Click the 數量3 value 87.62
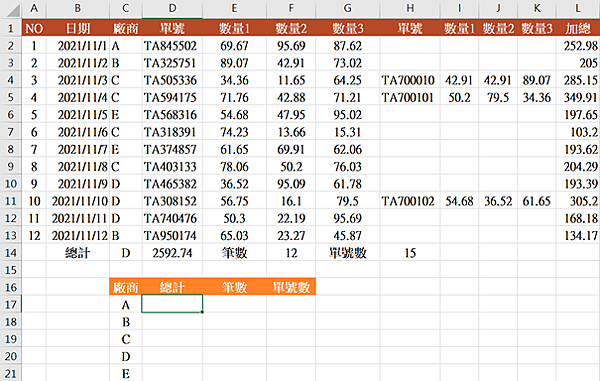The image size is (600, 381). pos(347,46)
